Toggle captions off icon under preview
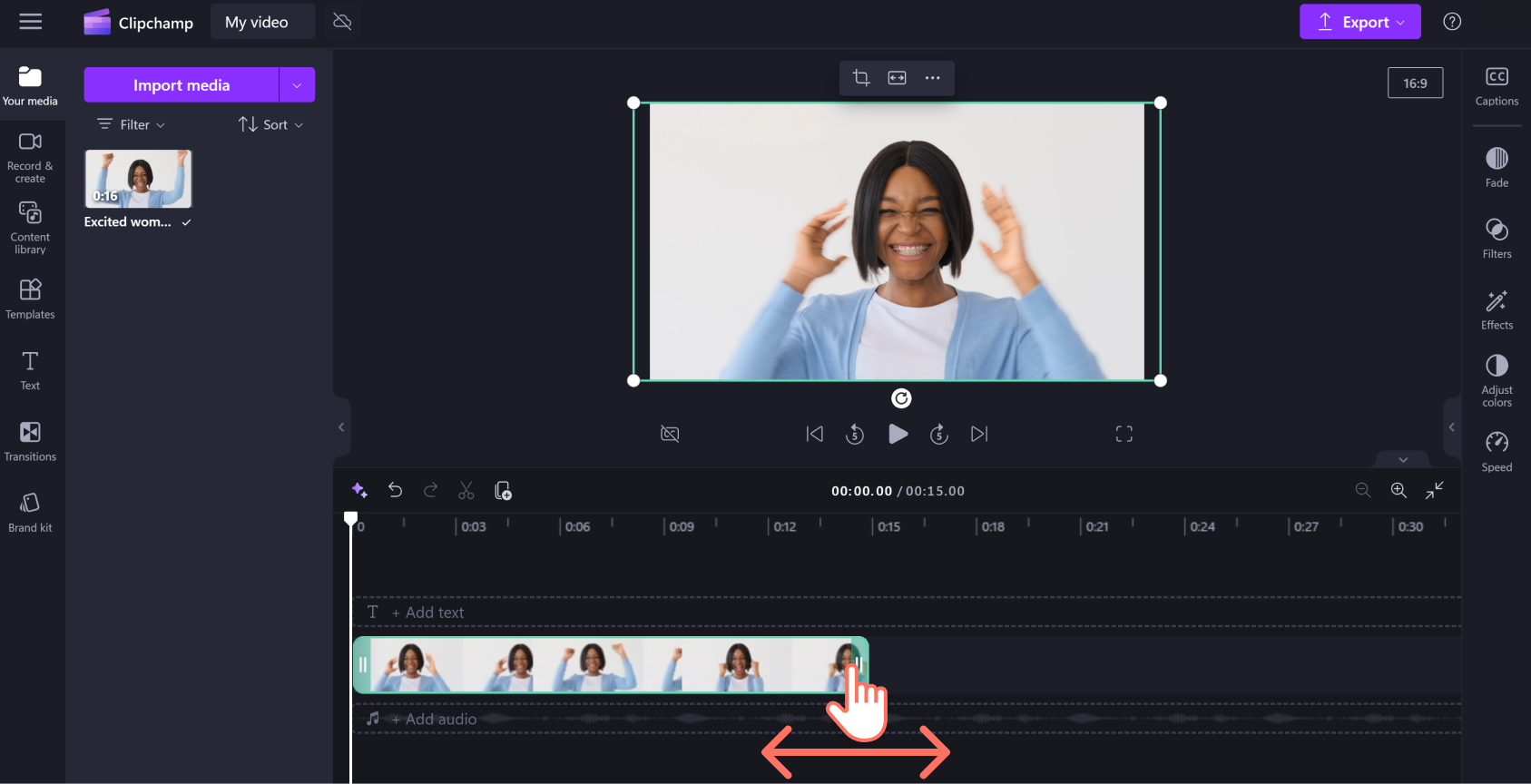Image resolution: width=1531 pixels, height=784 pixels. (x=670, y=434)
